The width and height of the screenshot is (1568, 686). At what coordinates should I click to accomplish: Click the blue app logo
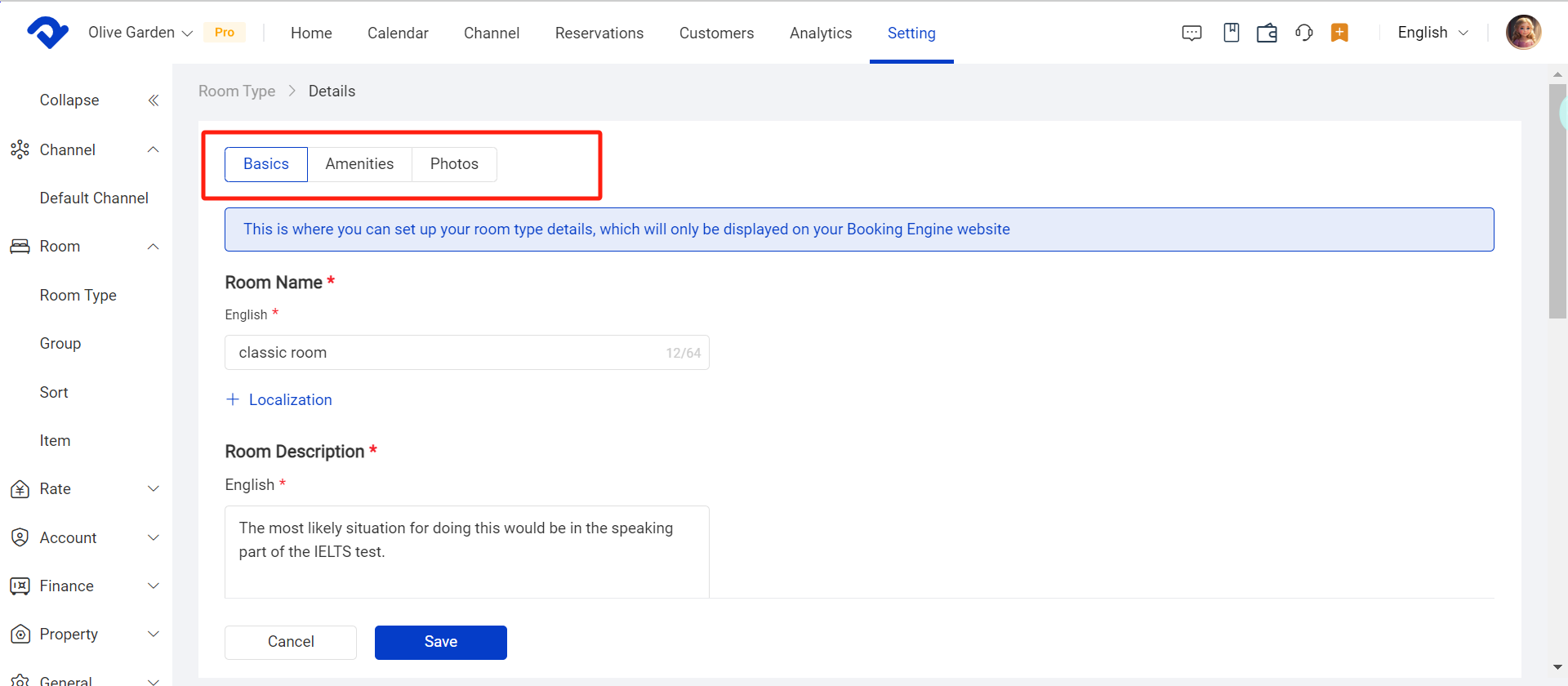pyautogui.click(x=47, y=33)
